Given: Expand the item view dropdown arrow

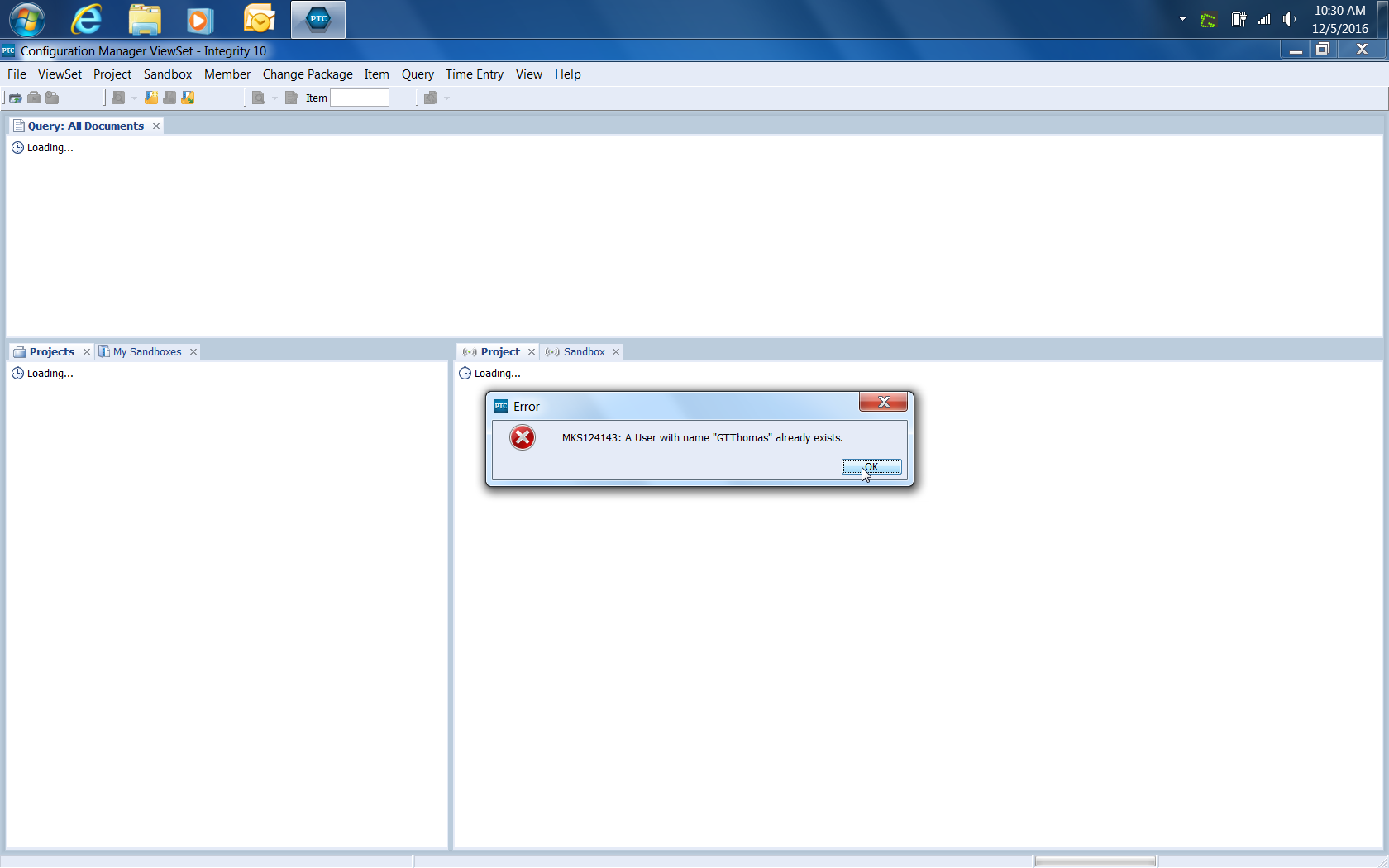Looking at the screenshot, I should [x=275, y=98].
